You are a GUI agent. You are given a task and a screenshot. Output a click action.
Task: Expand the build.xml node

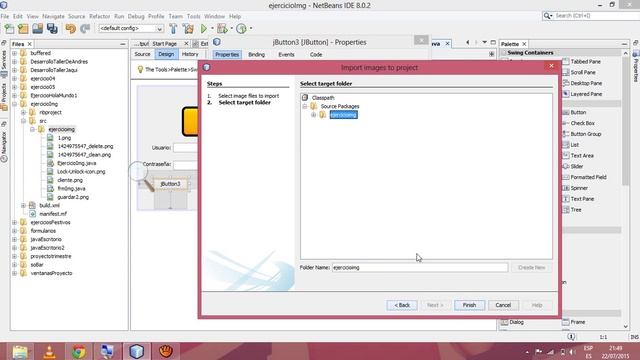(x=24, y=205)
